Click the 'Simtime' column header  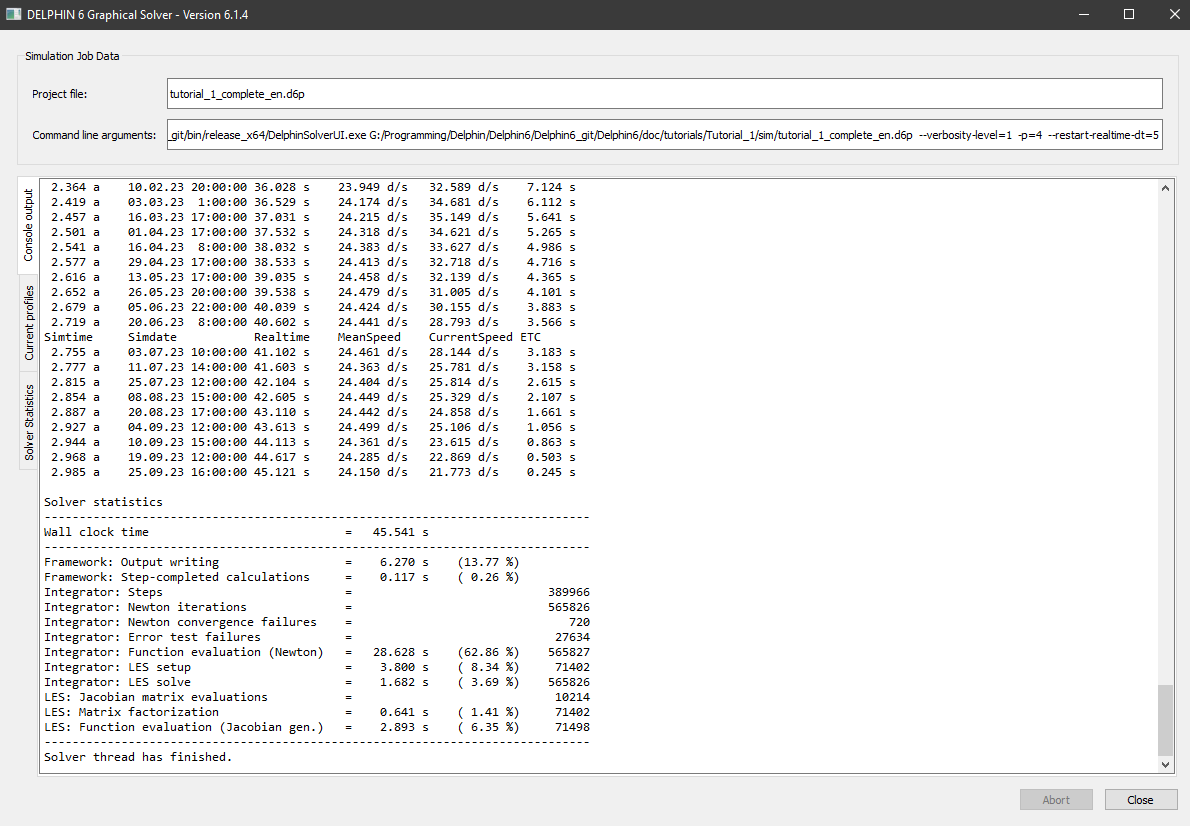pos(68,337)
